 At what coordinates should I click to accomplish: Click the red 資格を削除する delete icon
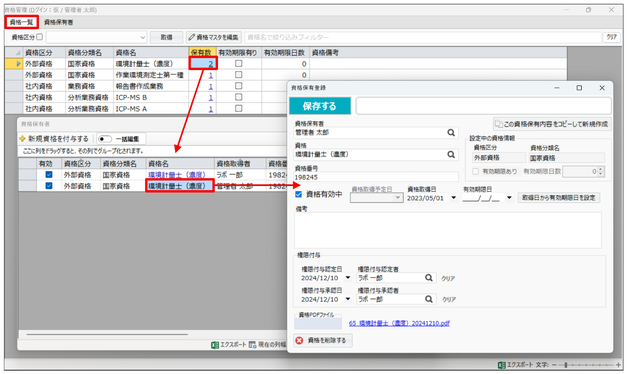(299, 340)
